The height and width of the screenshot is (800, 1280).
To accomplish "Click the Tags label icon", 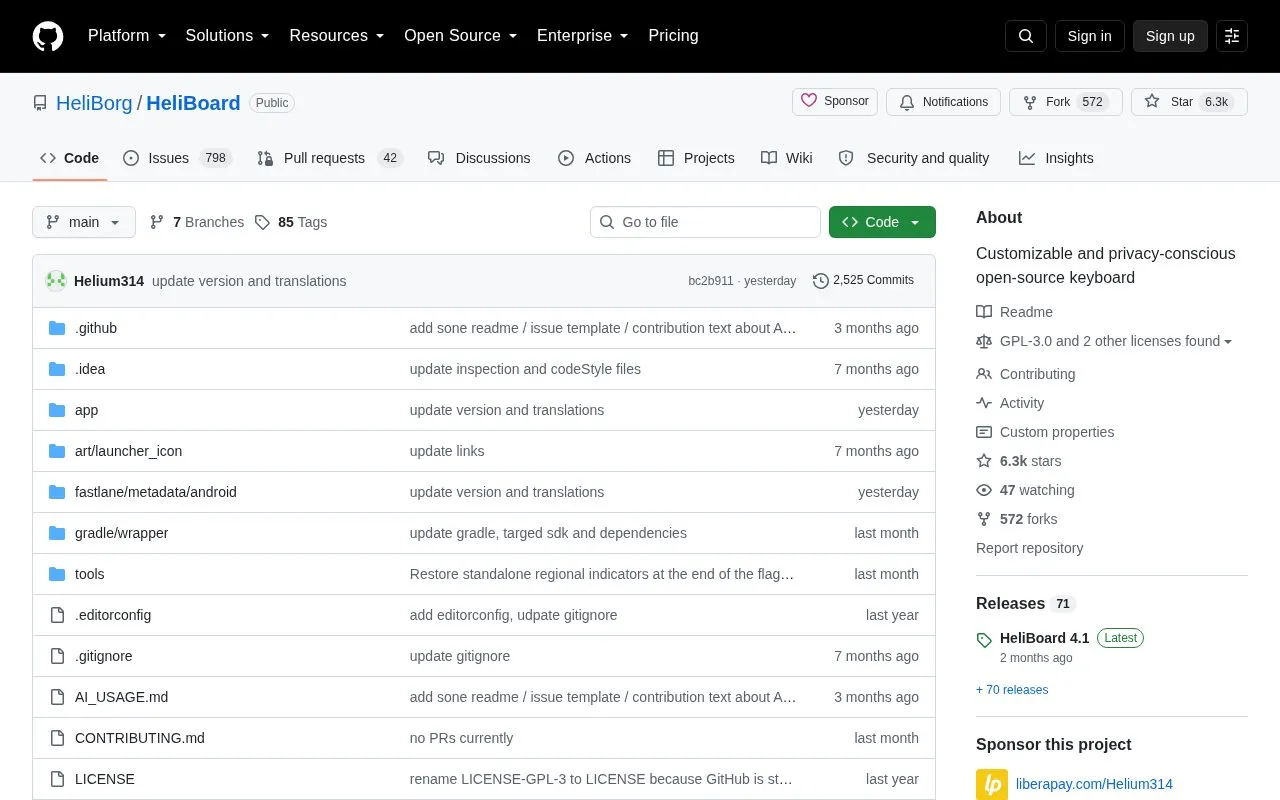I will point(262,222).
